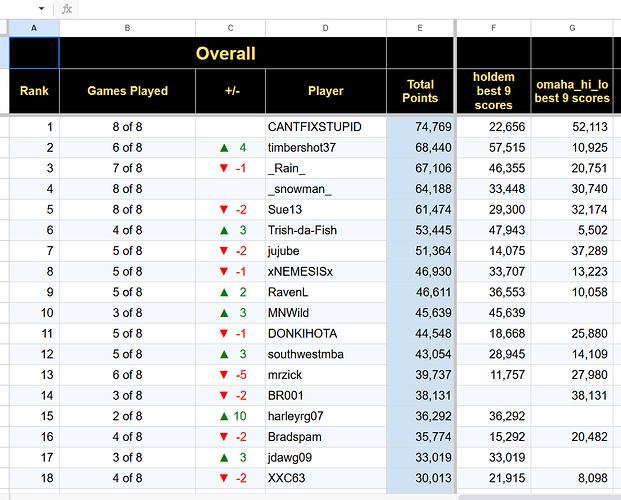The image size is (621, 500).
Task: Select player cell DONKIHOTA
Action: [x=326, y=334]
